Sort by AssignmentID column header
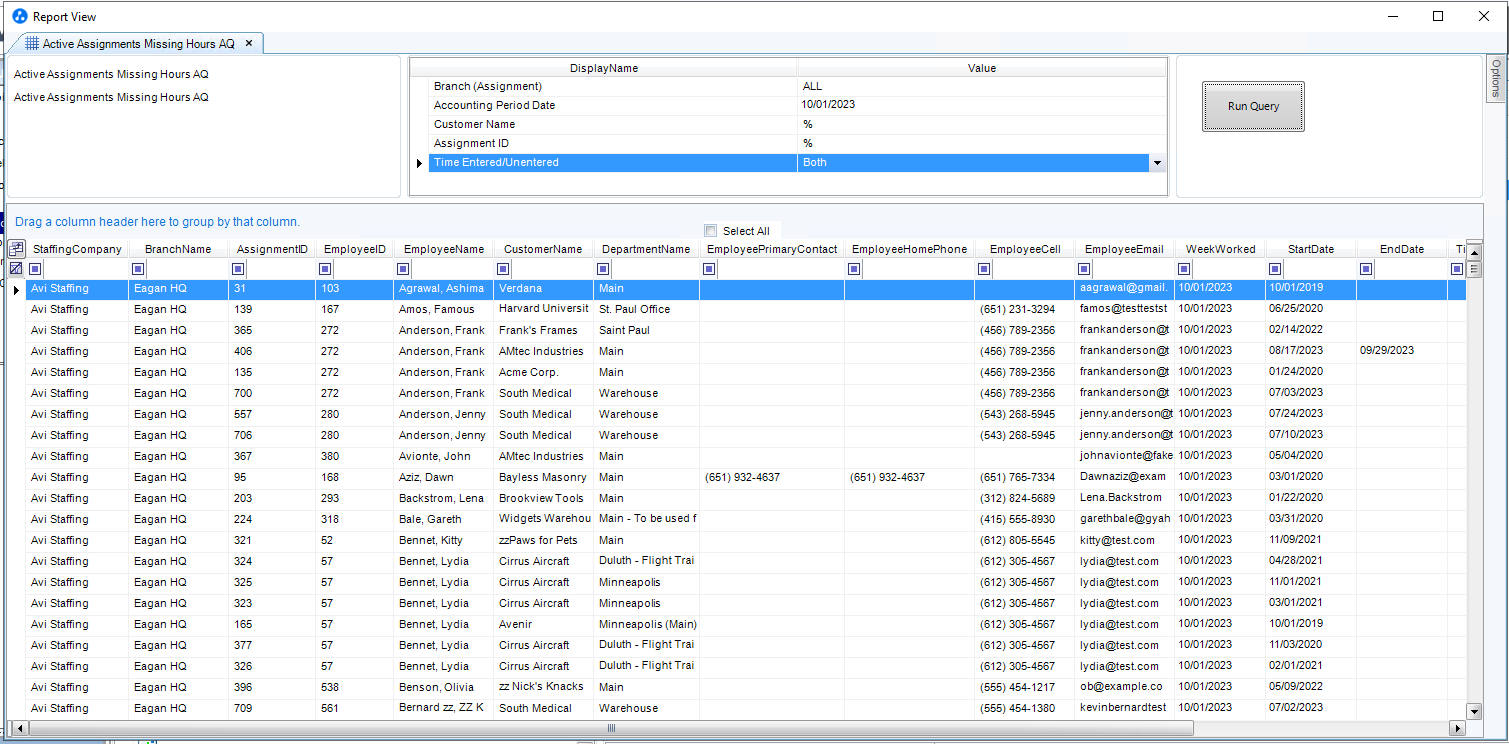Screen dimensions: 1509x744 click(x=272, y=249)
